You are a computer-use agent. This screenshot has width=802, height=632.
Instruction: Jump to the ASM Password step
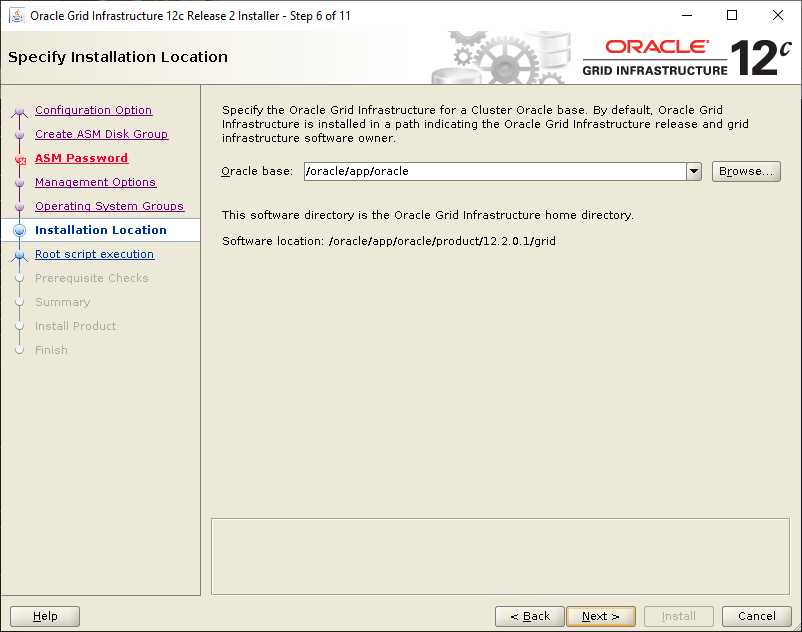(x=81, y=158)
